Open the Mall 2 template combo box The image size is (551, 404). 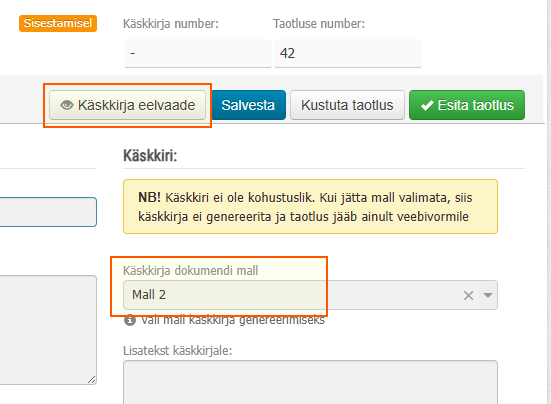point(310,295)
